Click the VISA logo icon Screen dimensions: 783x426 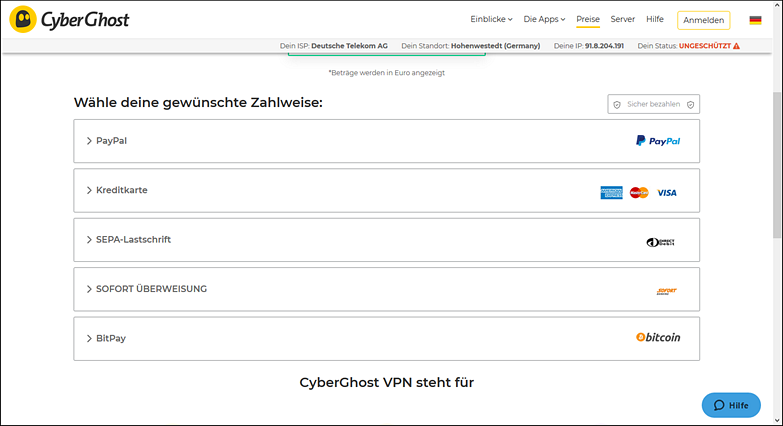[667, 193]
